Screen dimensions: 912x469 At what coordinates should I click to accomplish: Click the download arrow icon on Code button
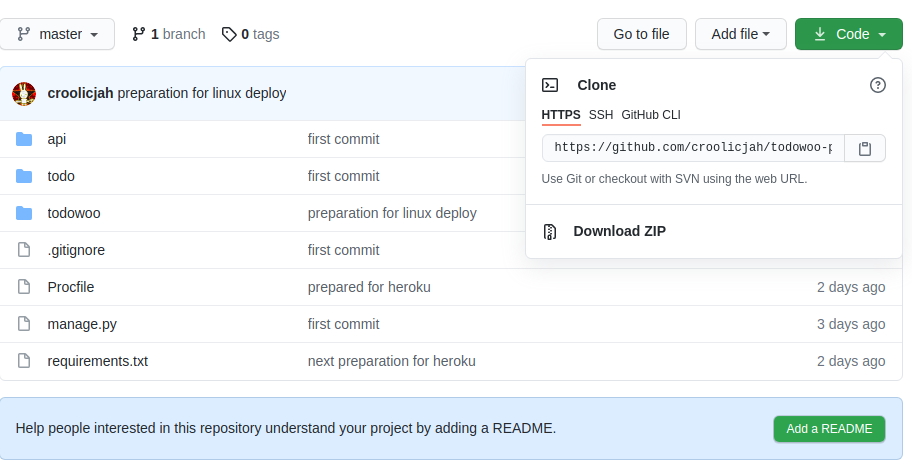point(820,34)
